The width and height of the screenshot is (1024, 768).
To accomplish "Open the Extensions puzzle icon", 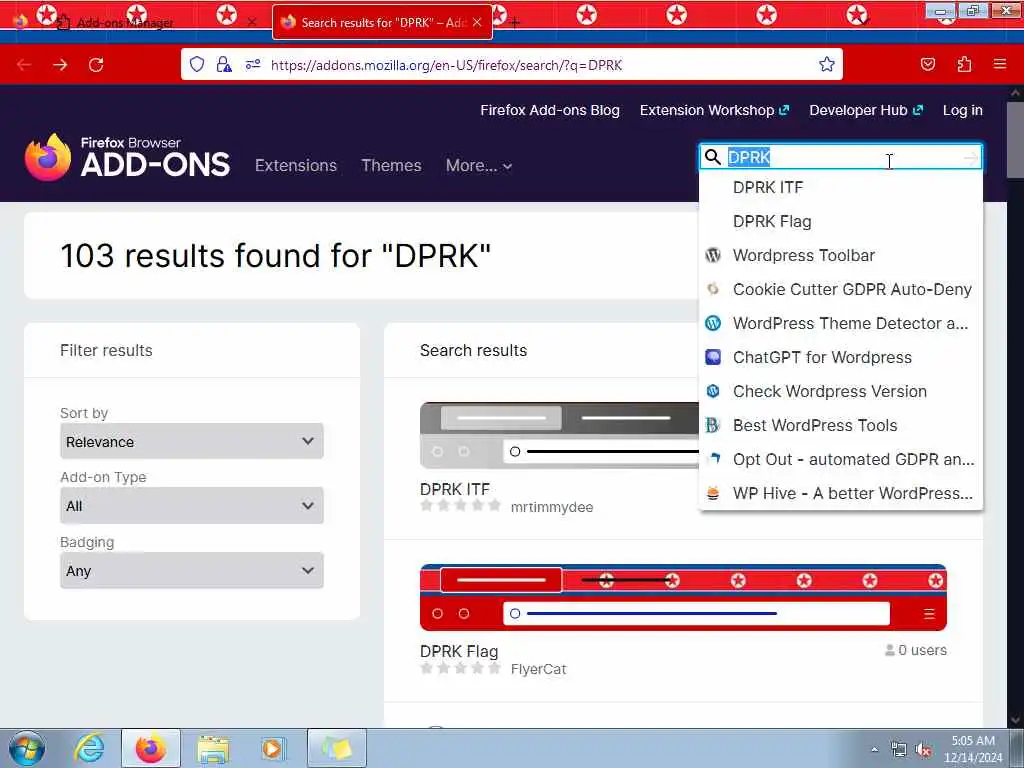I will 964,64.
